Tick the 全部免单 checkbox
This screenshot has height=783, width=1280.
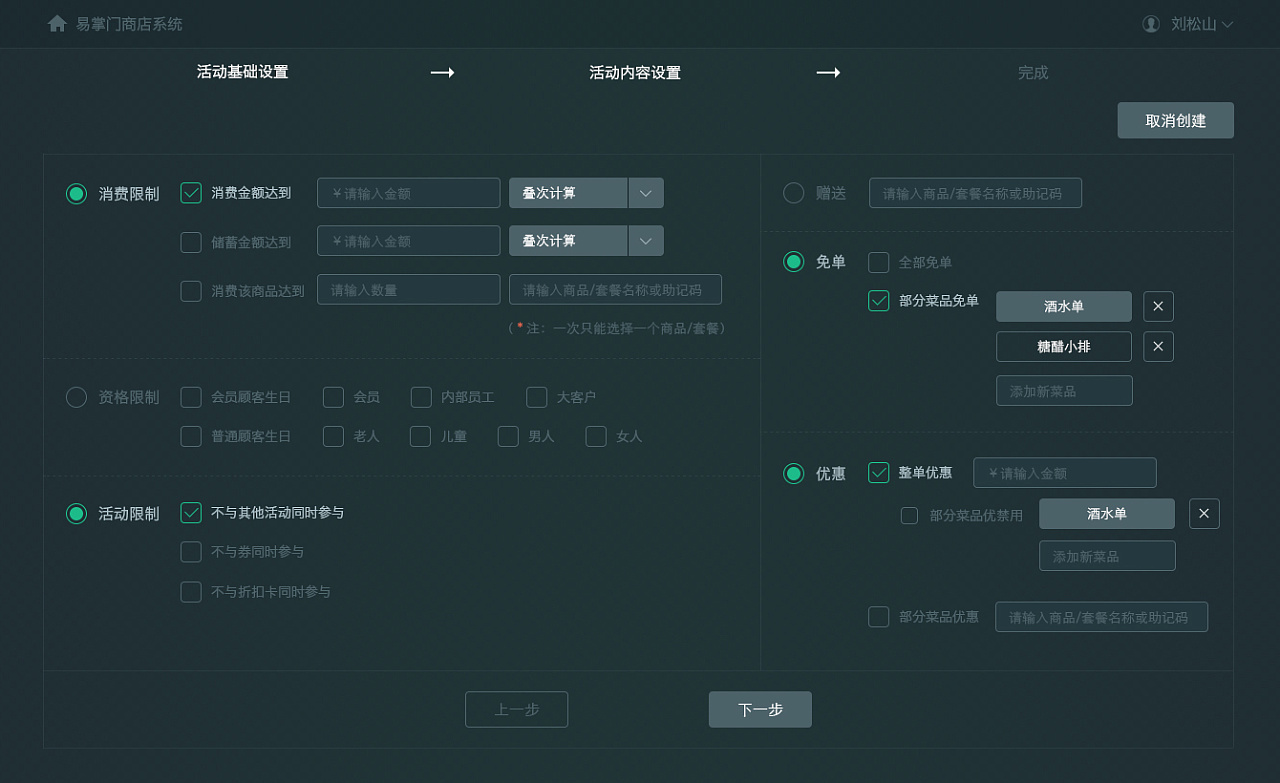(x=878, y=262)
